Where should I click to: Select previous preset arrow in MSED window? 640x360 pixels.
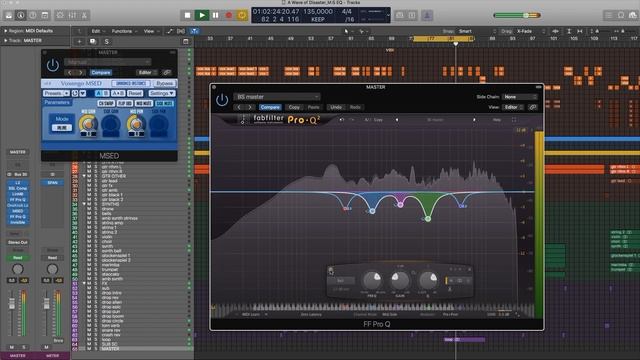point(69,73)
